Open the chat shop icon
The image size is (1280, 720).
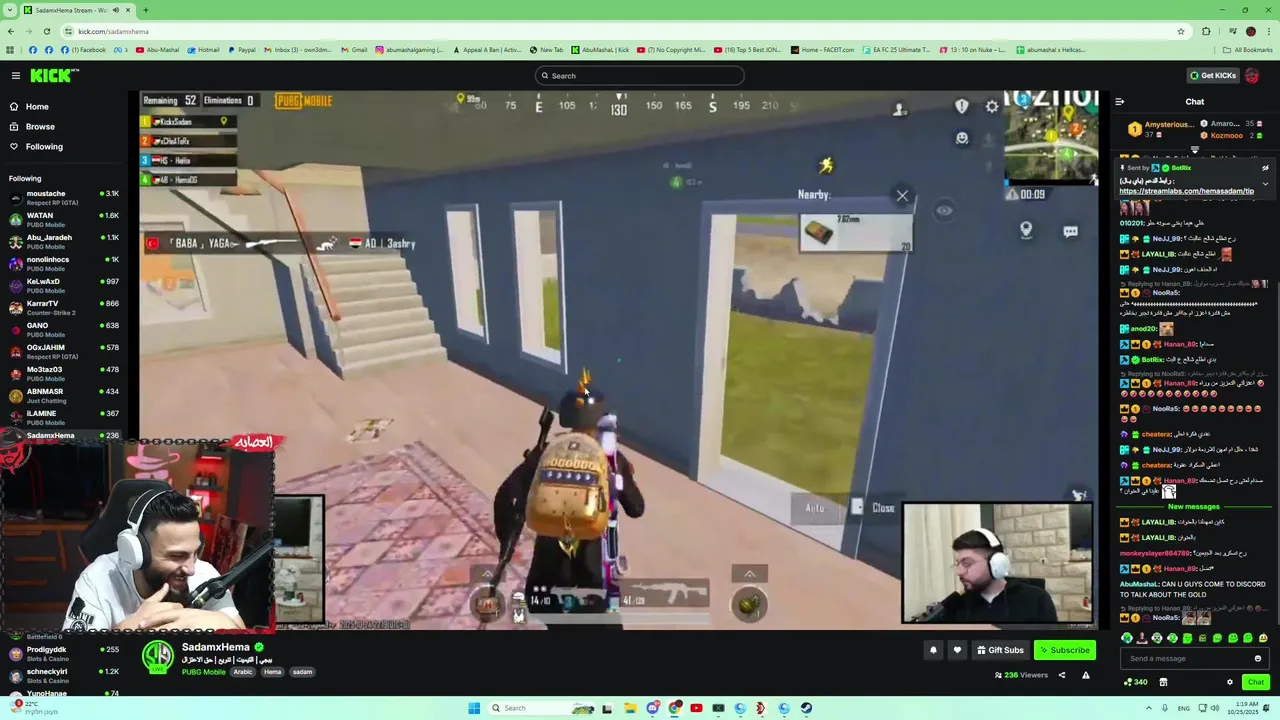[x=1163, y=682]
